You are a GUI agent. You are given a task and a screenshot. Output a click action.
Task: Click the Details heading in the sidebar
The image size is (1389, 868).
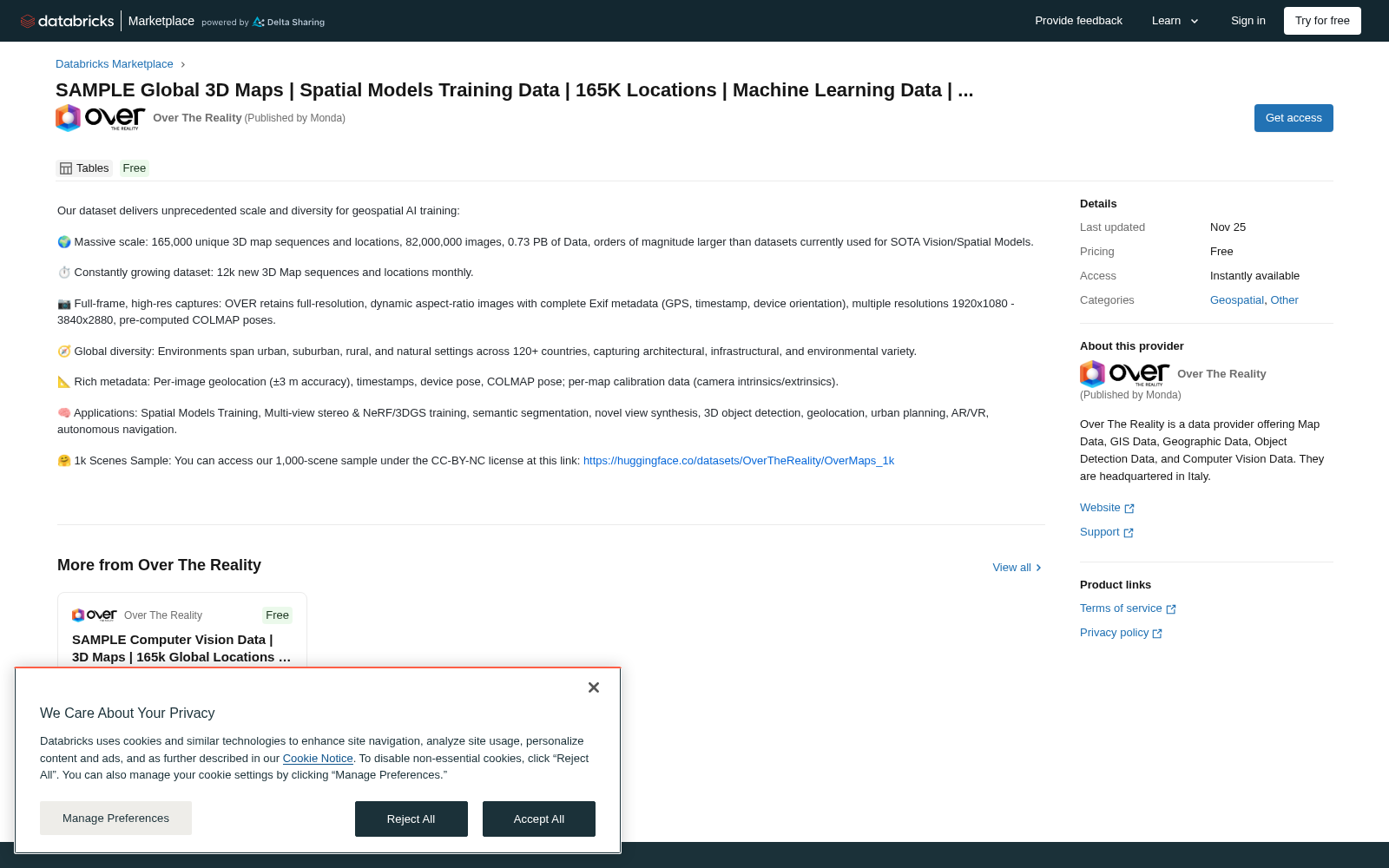[x=1098, y=204]
